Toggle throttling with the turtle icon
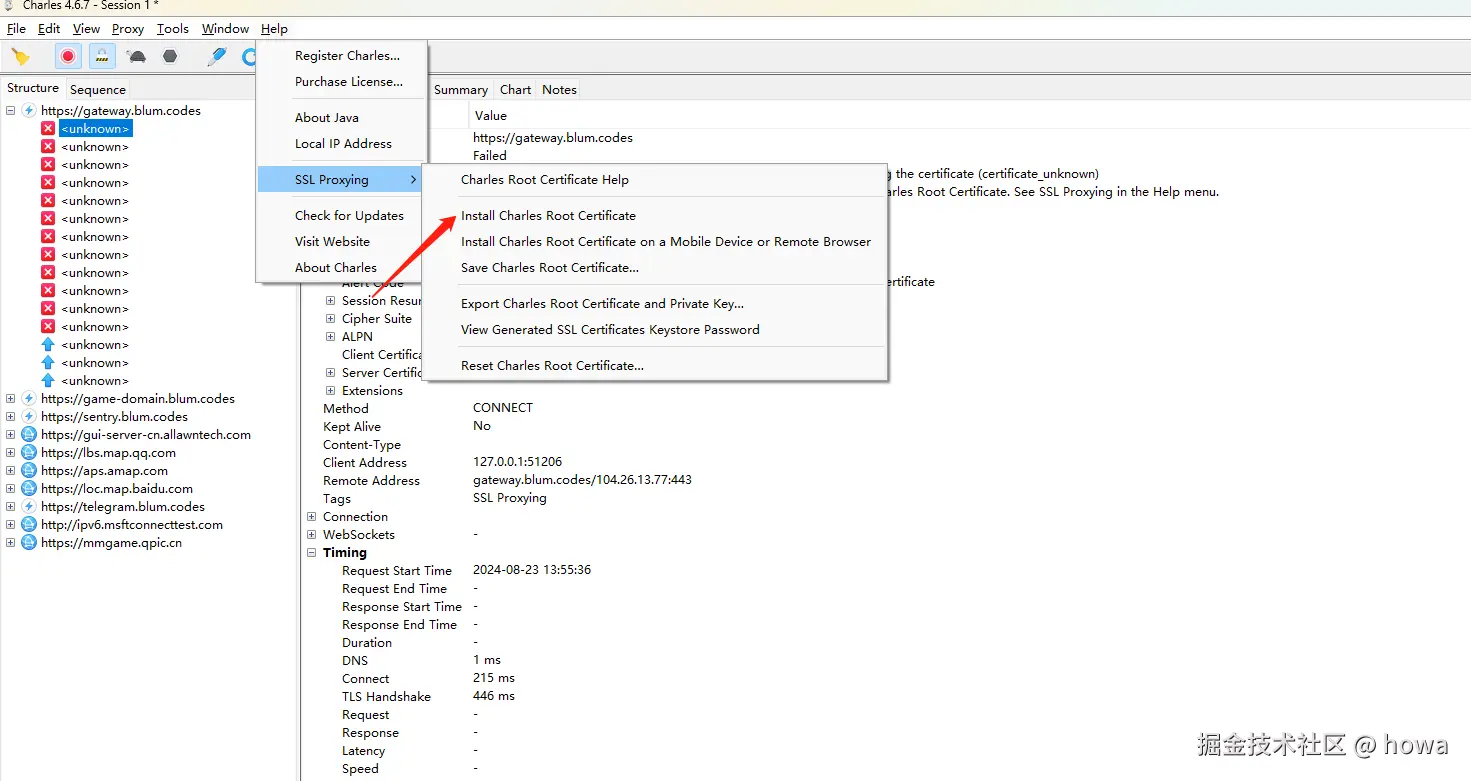 136,57
